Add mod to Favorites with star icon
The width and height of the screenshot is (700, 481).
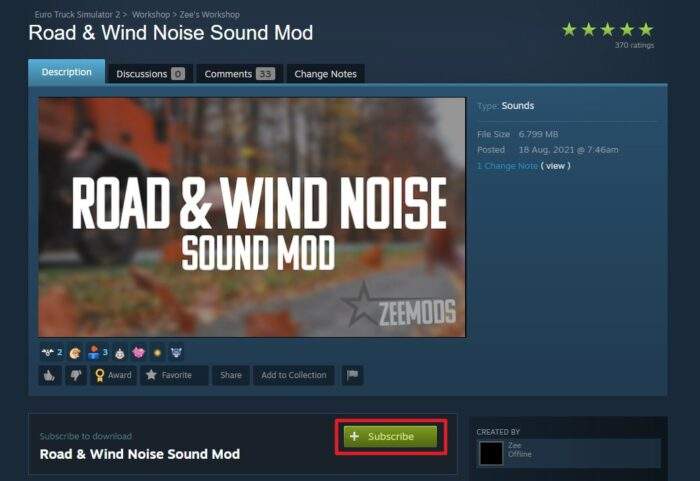pos(174,375)
